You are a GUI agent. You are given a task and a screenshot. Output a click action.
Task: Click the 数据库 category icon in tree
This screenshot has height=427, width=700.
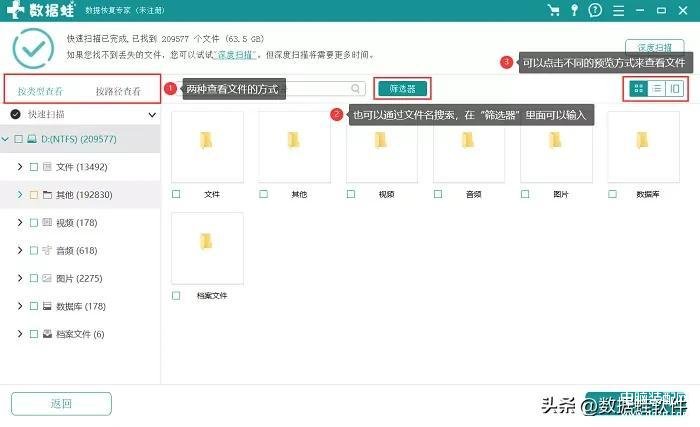[47, 306]
